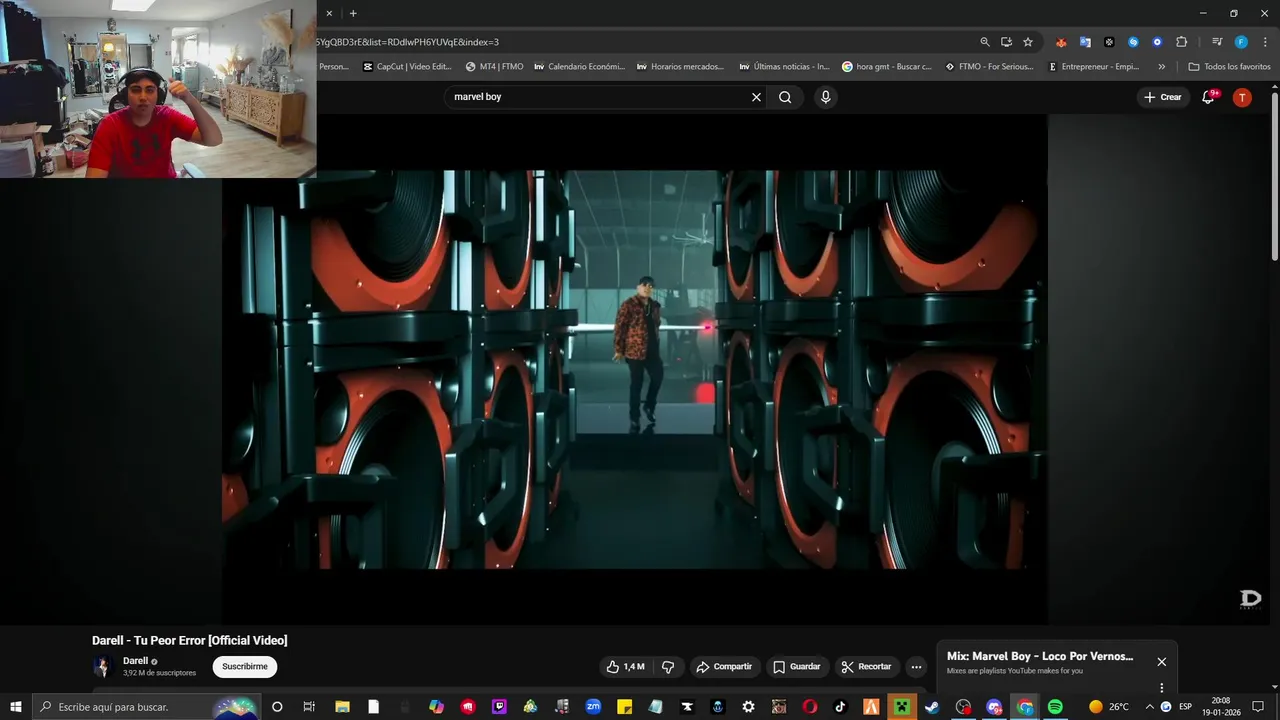This screenshot has width=1280, height=720.
Task: Open Opera browser on the taskbar
Action: click(x=809, y=707)
